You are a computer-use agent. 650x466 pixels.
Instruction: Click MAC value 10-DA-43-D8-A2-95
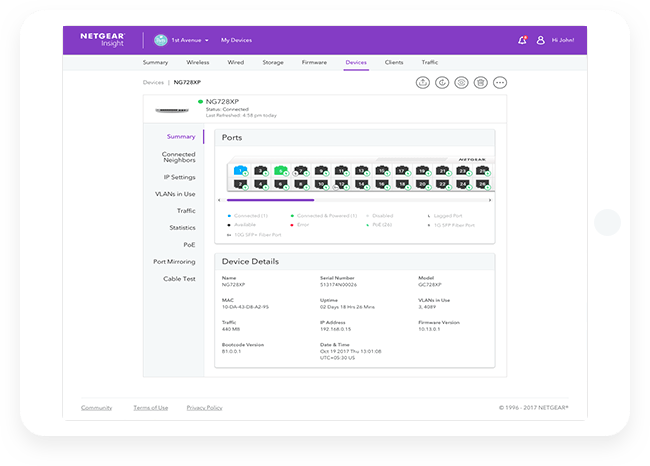point(245,307)
